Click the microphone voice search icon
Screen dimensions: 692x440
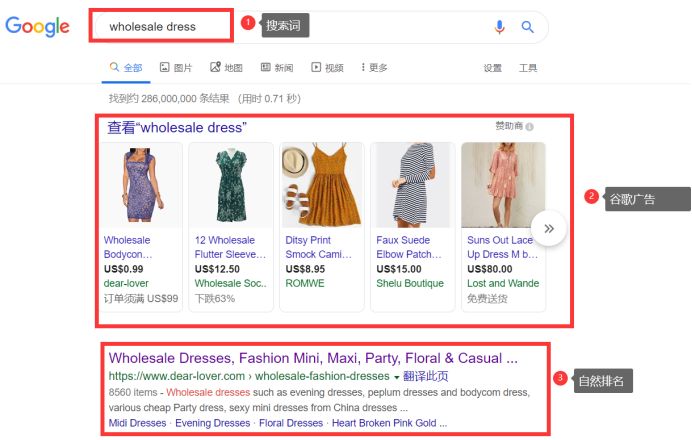(499, 27)
